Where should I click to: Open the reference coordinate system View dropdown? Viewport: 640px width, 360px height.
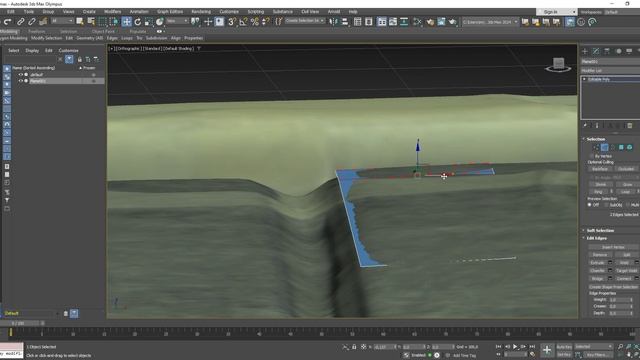(x=177, y=21)
